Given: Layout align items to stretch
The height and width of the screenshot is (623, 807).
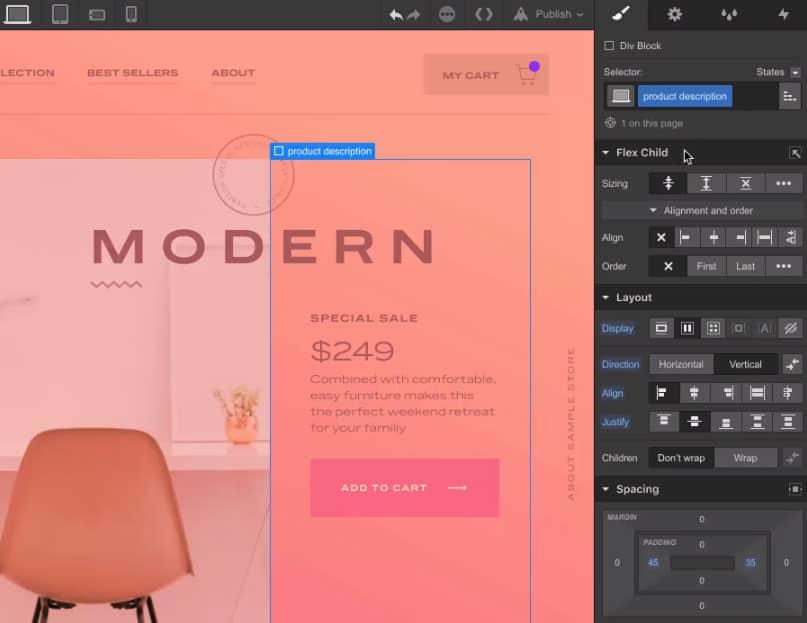Looking at the screenshot, I should click(757, 393).
